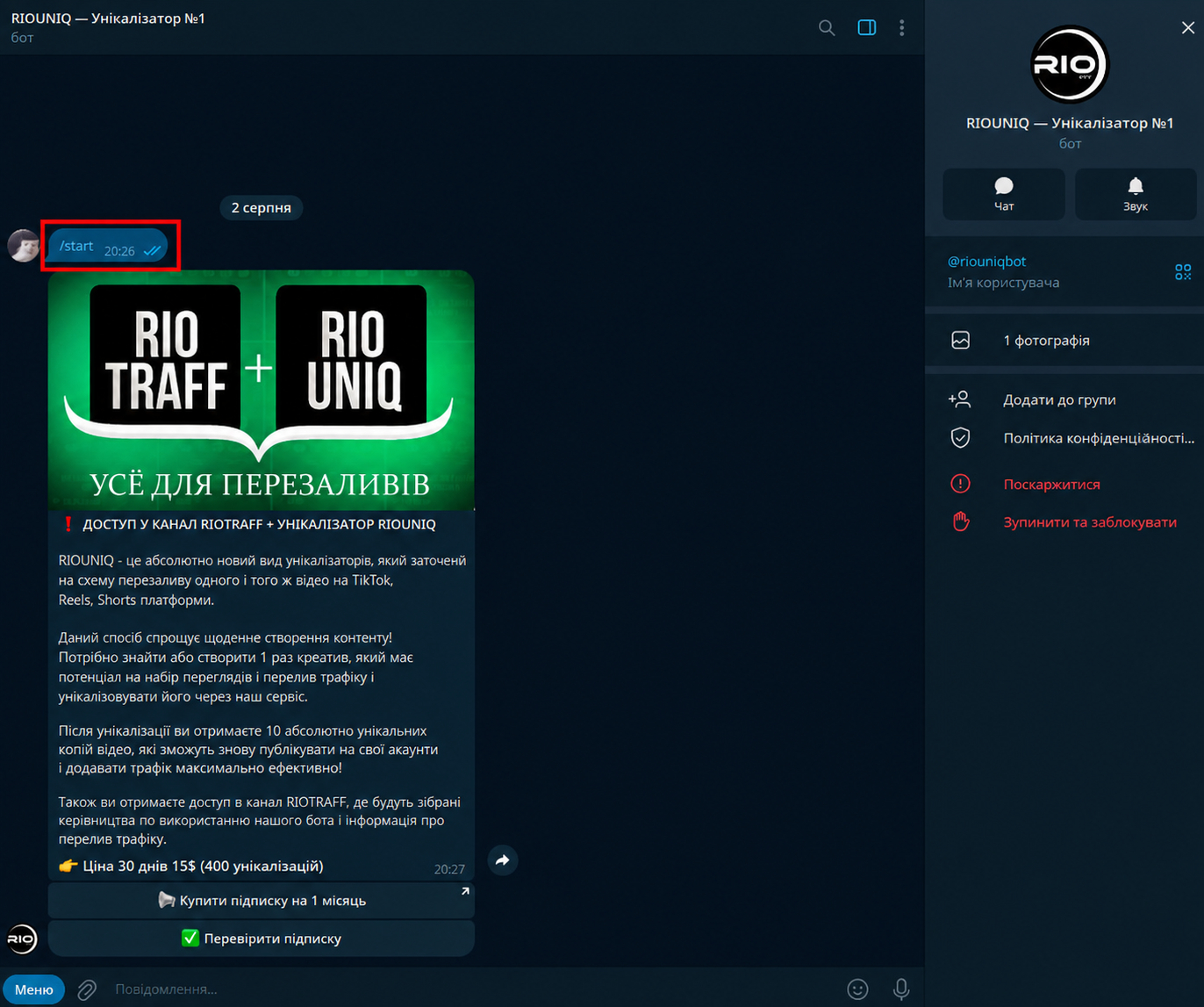This screenshot has height=1007, width=1204.
Task: Click the chat title RIOUNIQ header
Action: pyautogui.click(x=108, y=18)
